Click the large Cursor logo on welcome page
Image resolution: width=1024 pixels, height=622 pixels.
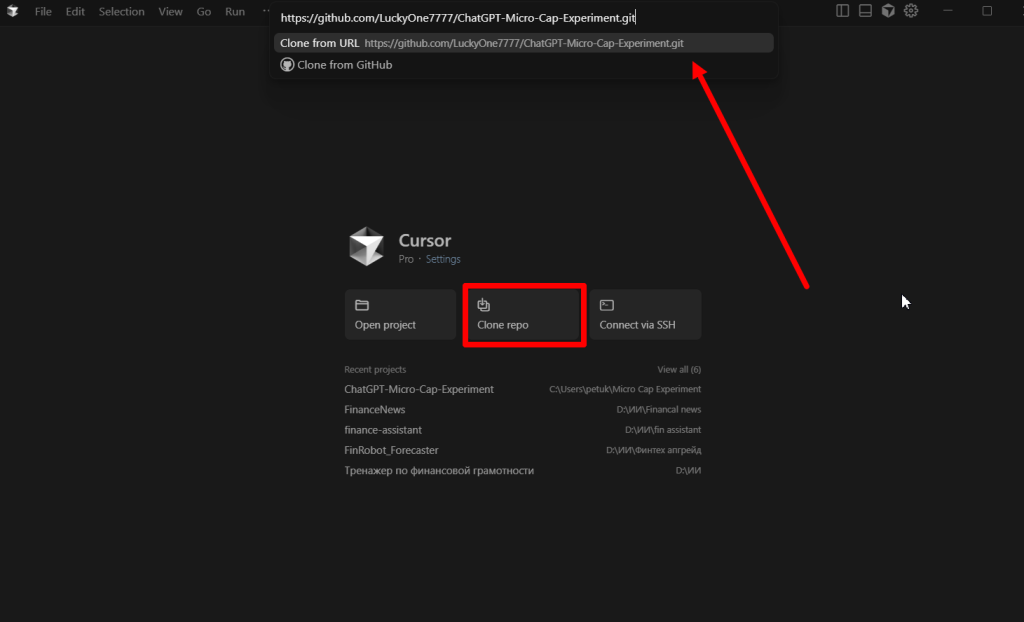click(x=366, y=247)
